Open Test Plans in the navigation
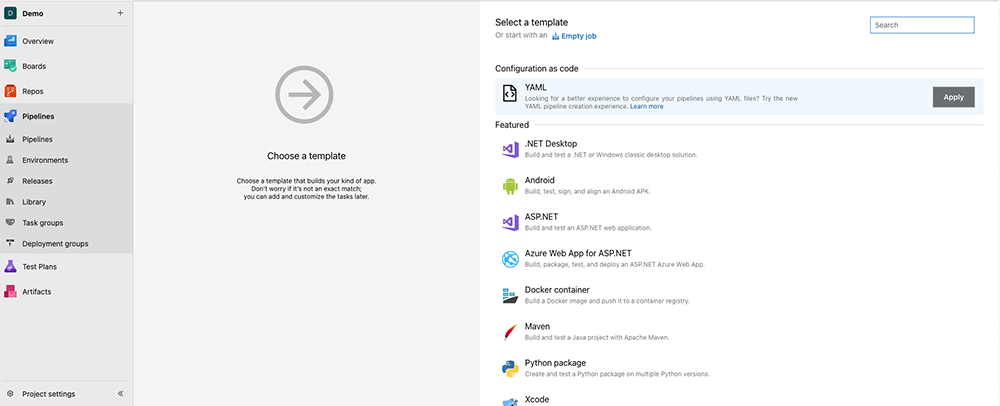Image resolution: width=1000 pixels, height=406 pixels. pos(40,266)
